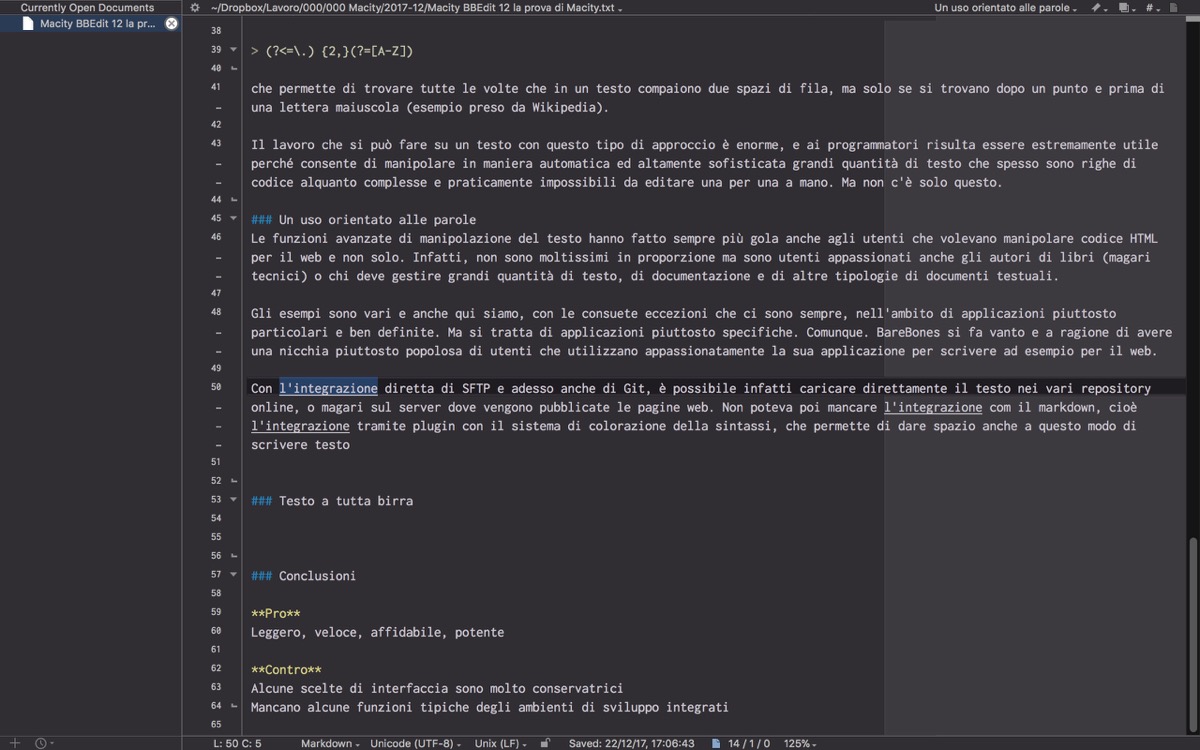Click text 'che permette di trovare tutte le volte'

[384, 88]
